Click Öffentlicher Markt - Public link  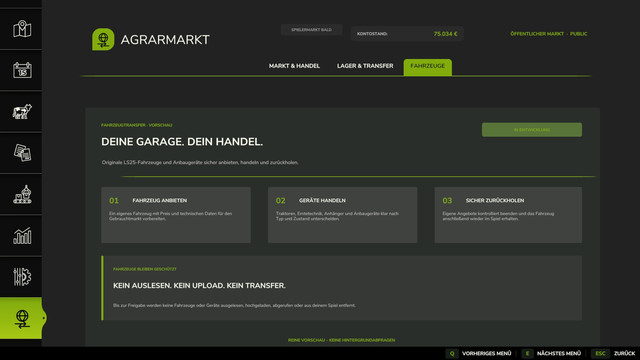pos(549,34)
